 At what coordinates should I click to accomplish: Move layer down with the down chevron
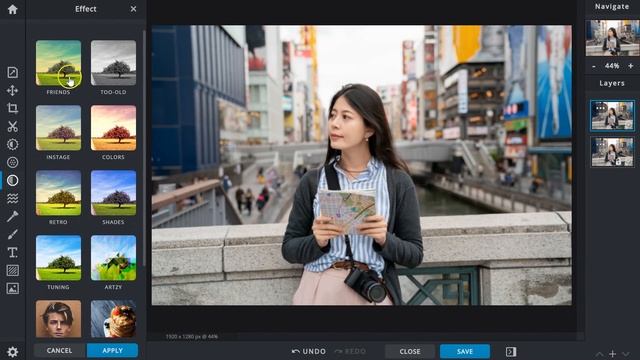(626, 354)
